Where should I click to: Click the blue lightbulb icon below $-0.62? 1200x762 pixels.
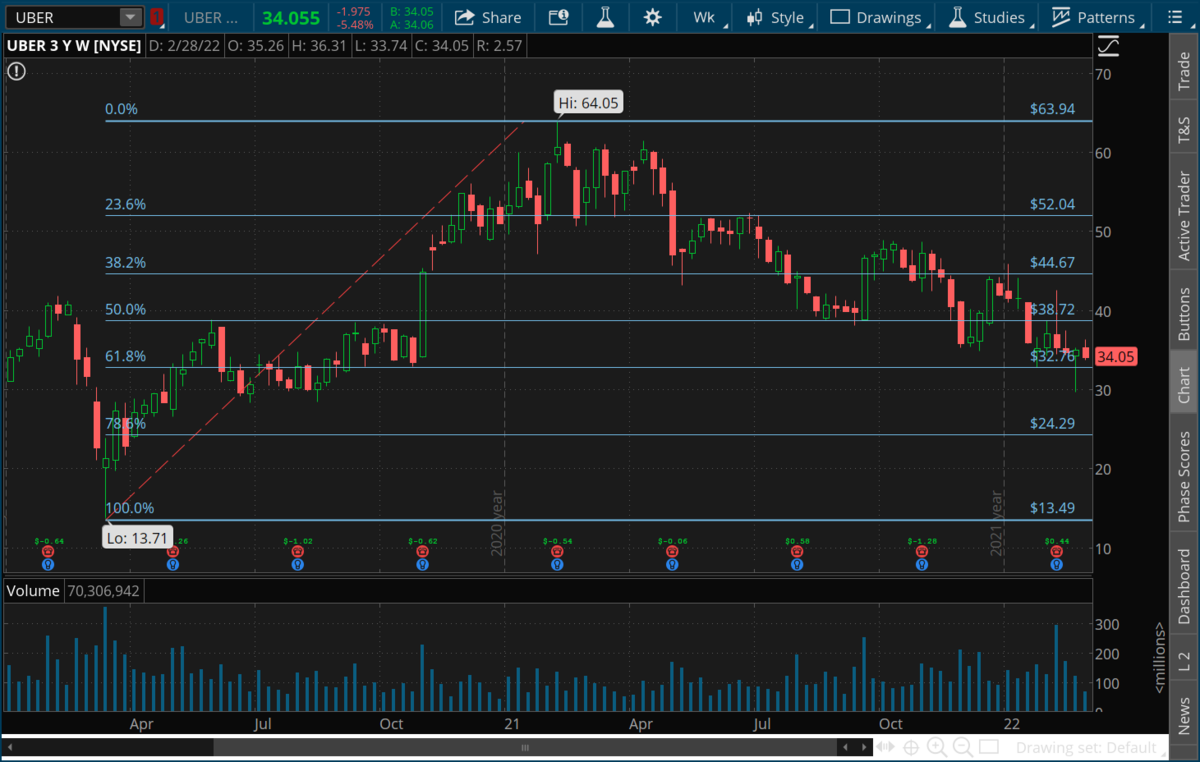[x=422, y=564]
